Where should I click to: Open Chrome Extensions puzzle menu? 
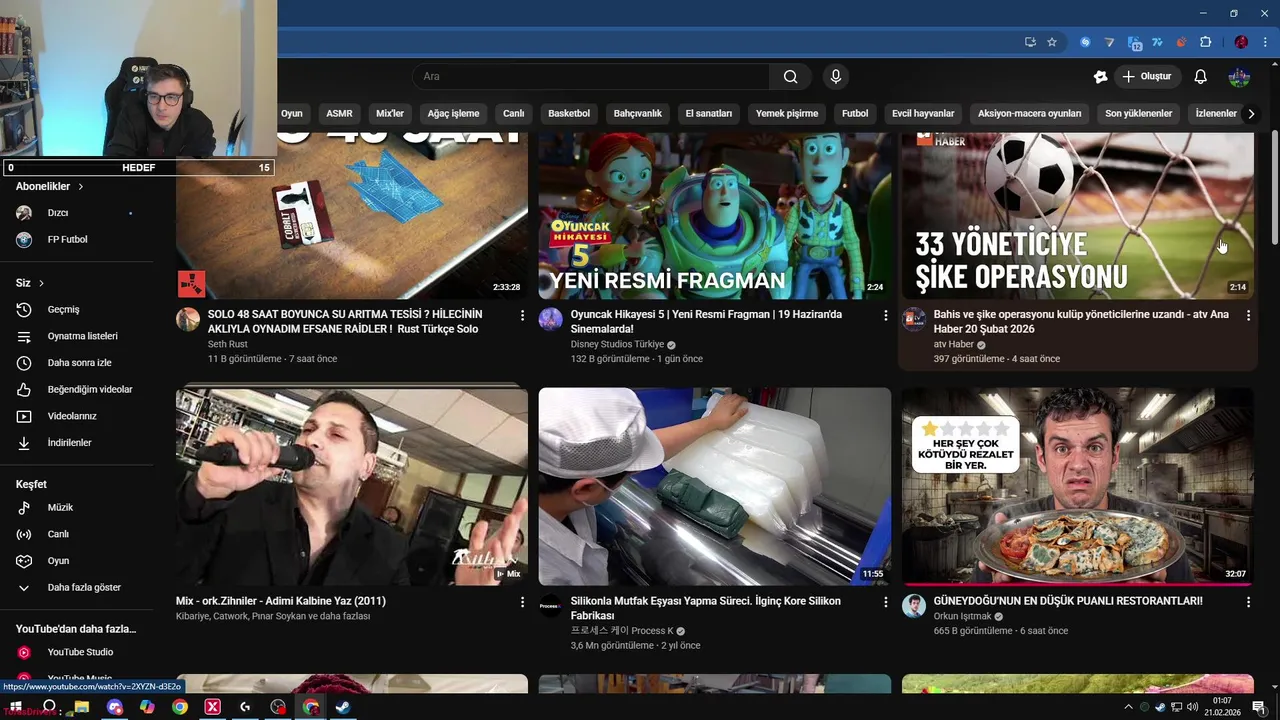(1205, 42)
